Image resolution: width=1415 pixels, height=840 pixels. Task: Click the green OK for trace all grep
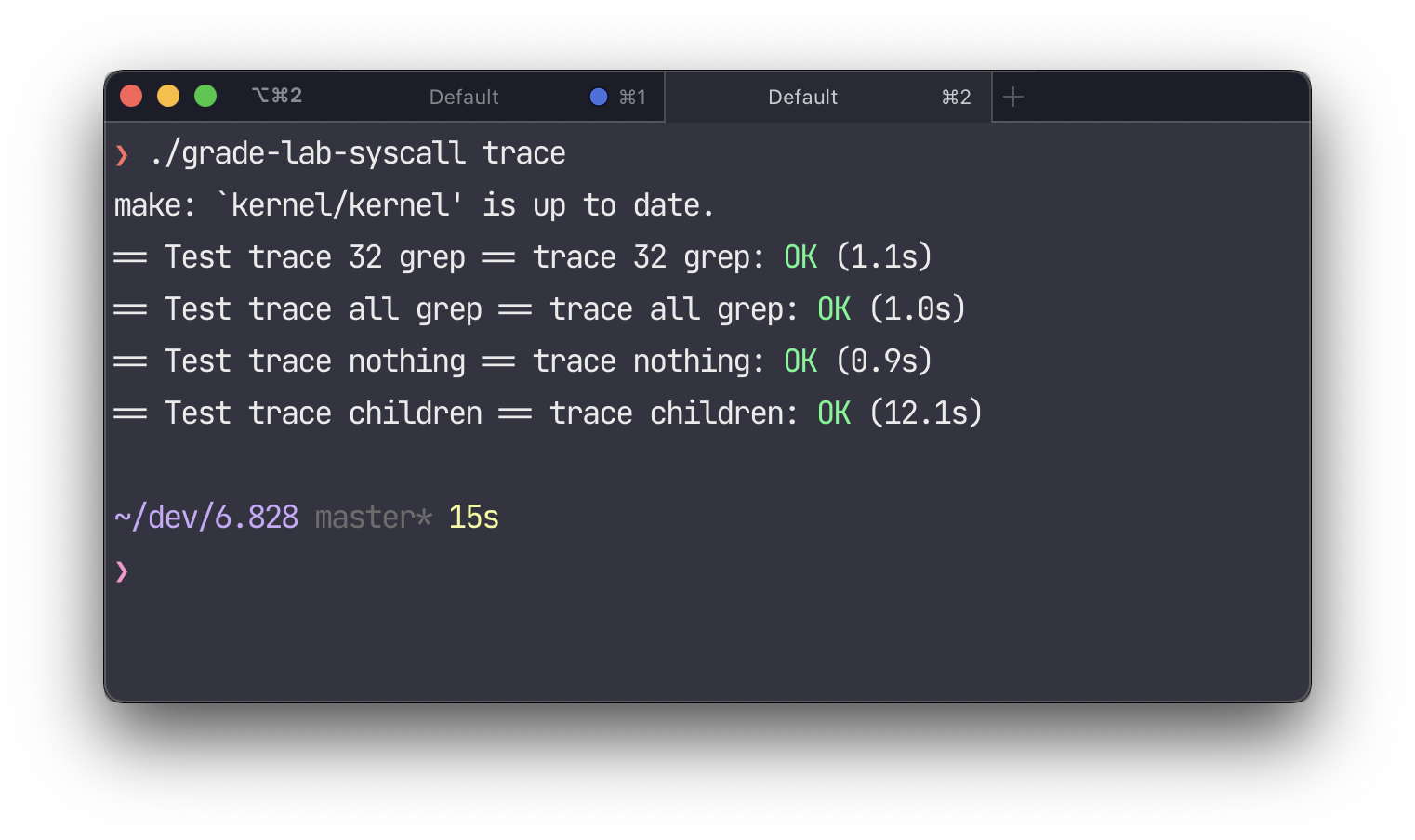[834, 309]
